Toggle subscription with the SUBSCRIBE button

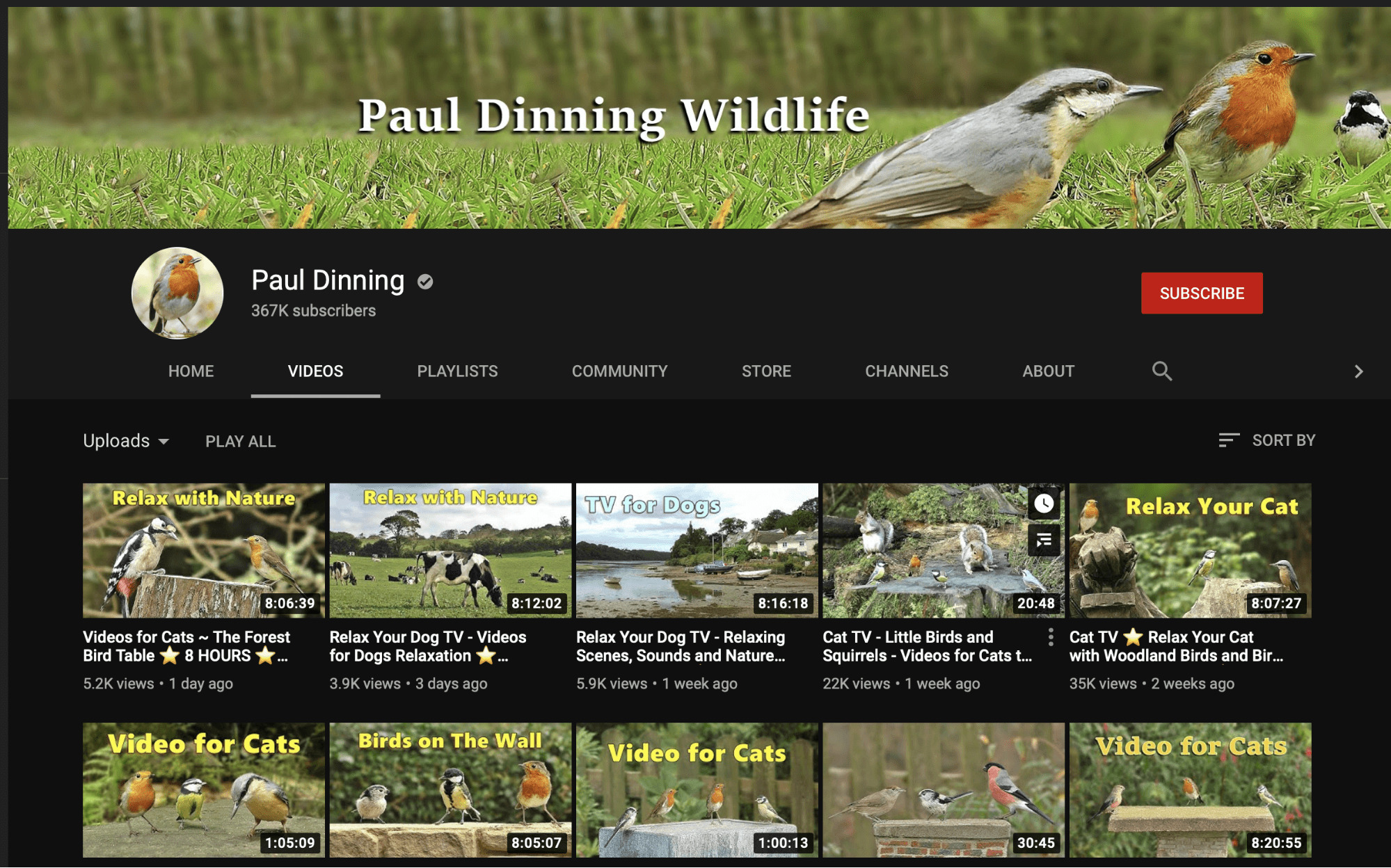(x=1202, y=293)
